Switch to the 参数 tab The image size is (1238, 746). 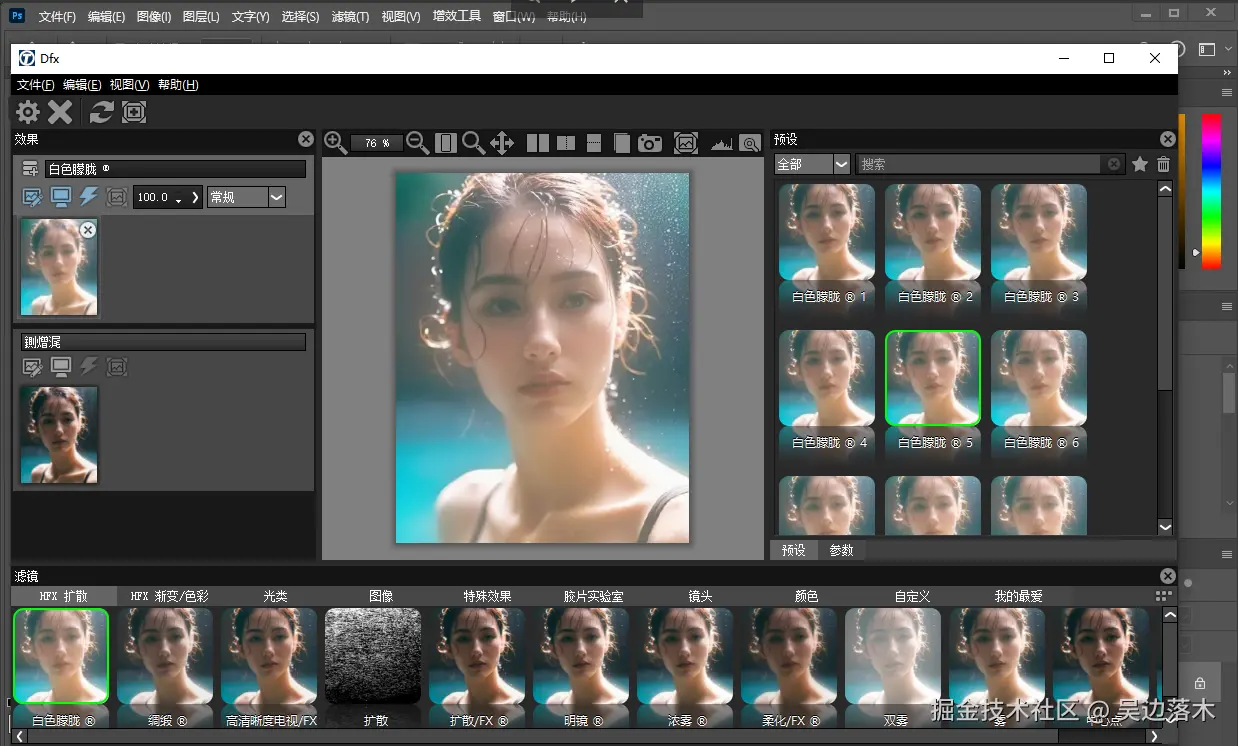841,550
